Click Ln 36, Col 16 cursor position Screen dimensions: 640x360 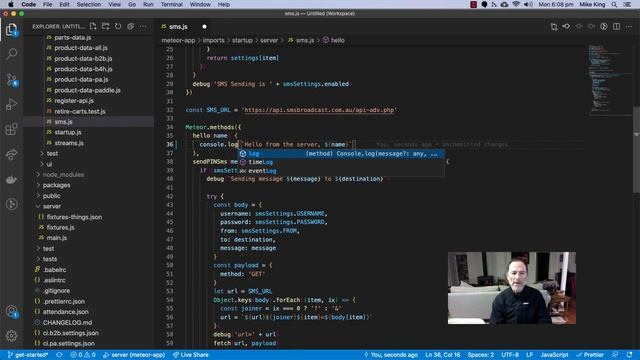[442, 355]
